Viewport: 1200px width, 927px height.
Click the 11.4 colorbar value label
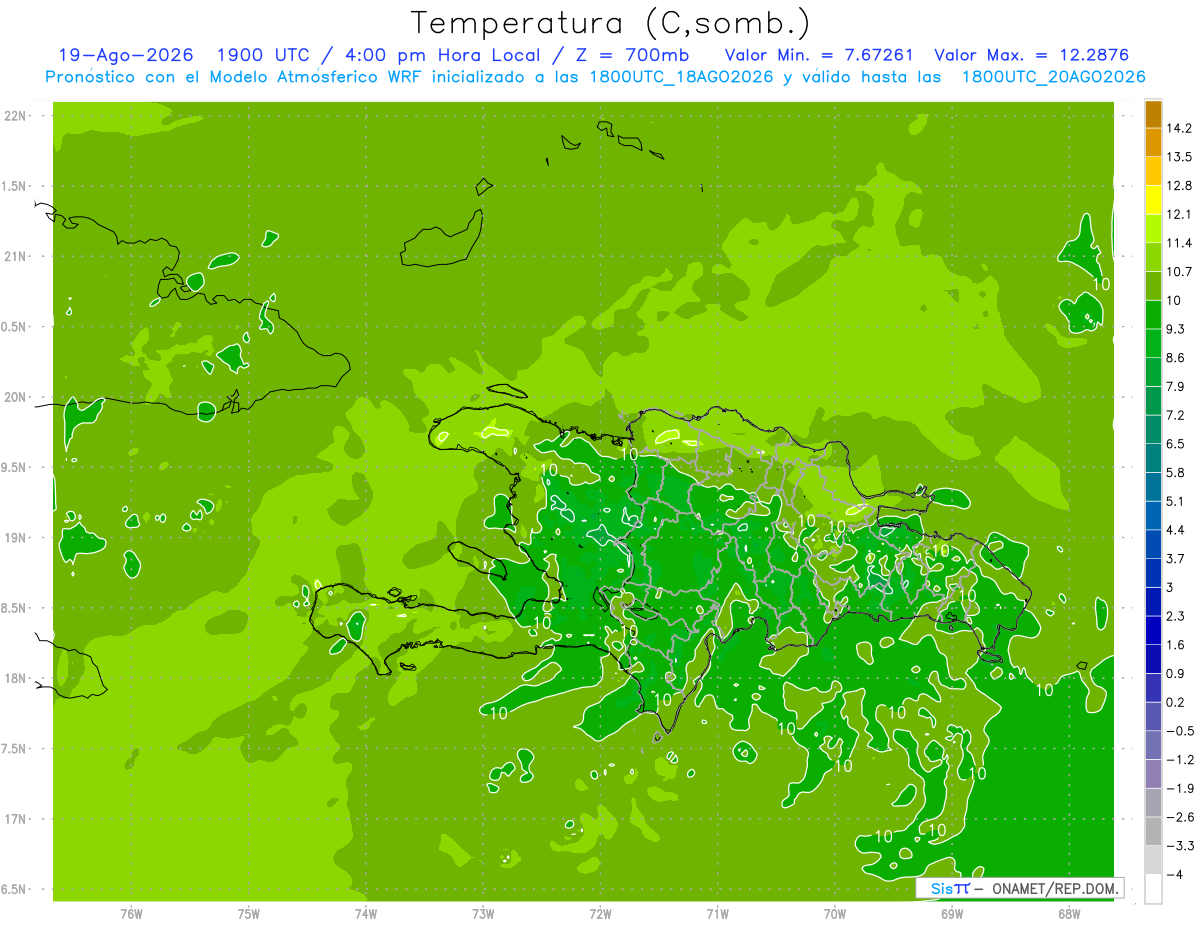[x=1180, y=243]
